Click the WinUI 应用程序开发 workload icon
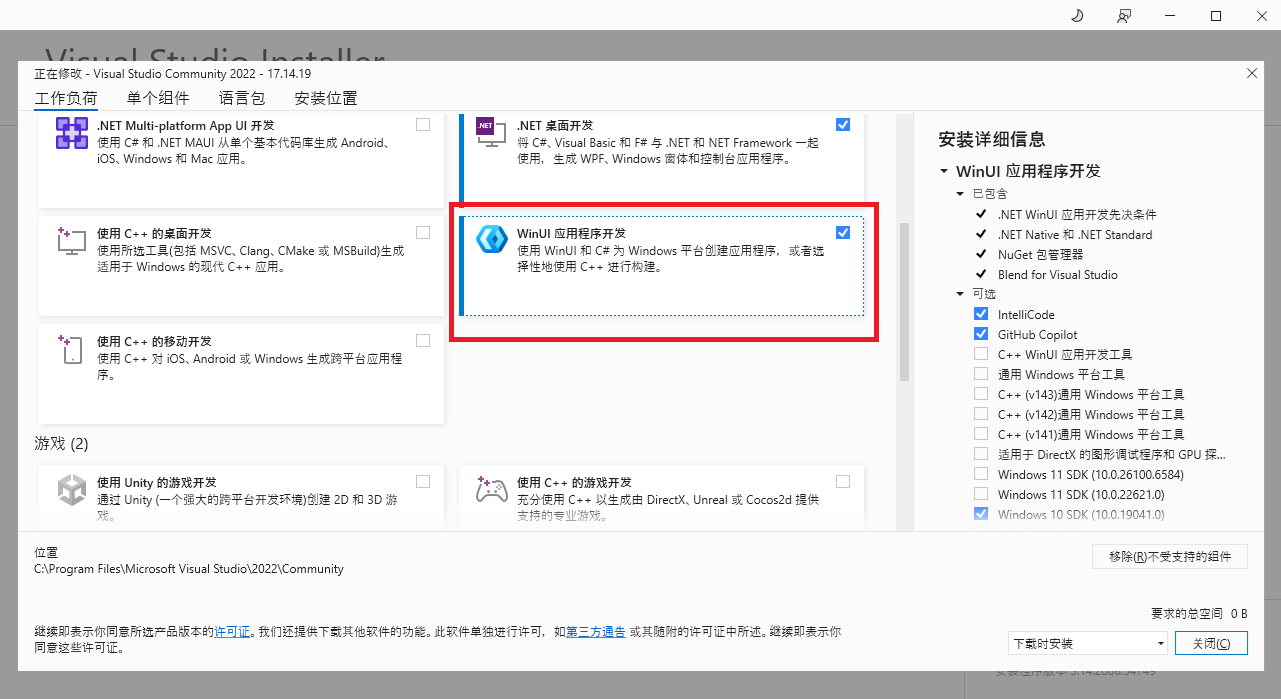The width and height of the screenshot is (1281, 699). pos(491,240)
